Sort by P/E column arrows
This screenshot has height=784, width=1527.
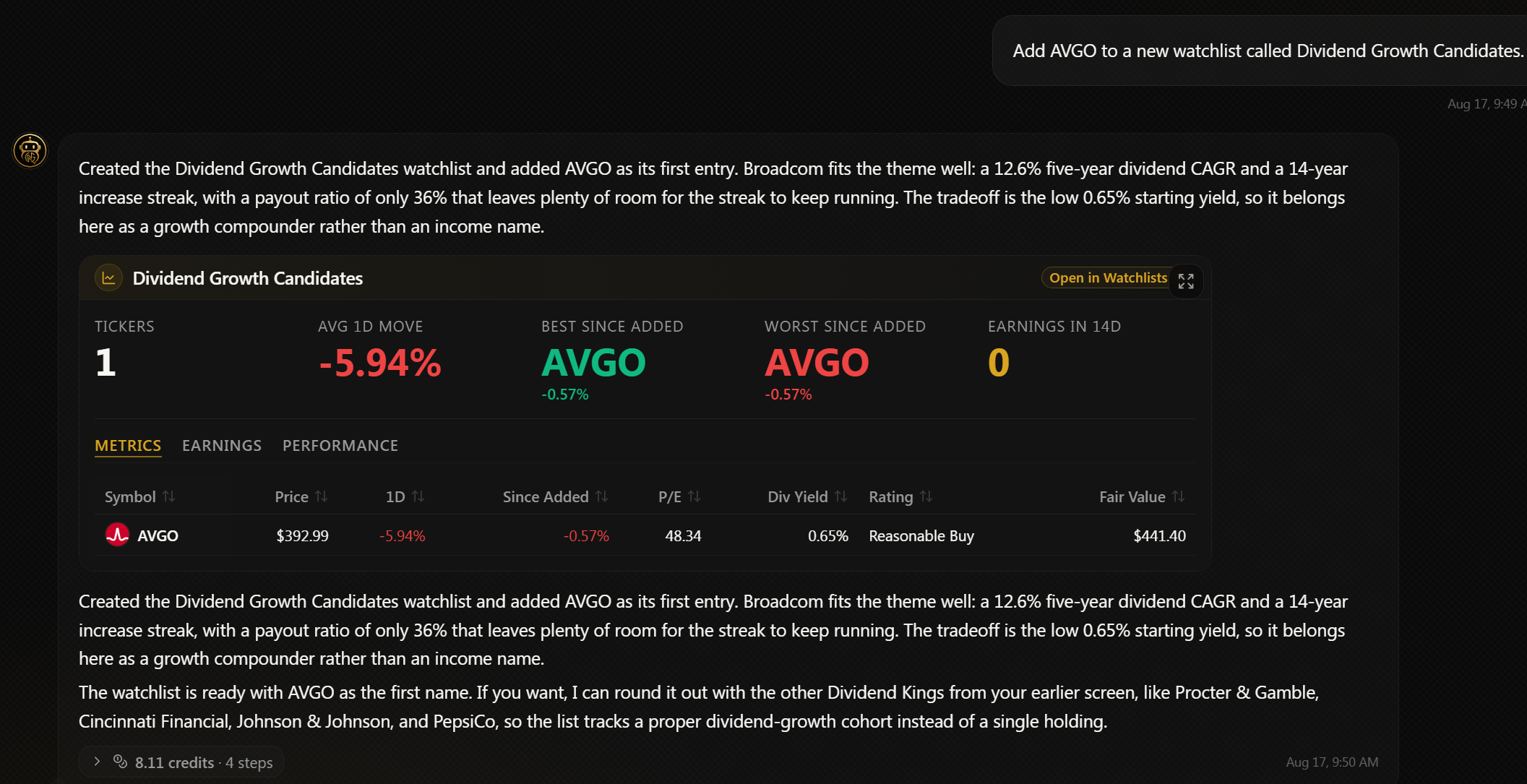[x=694, y=496]
